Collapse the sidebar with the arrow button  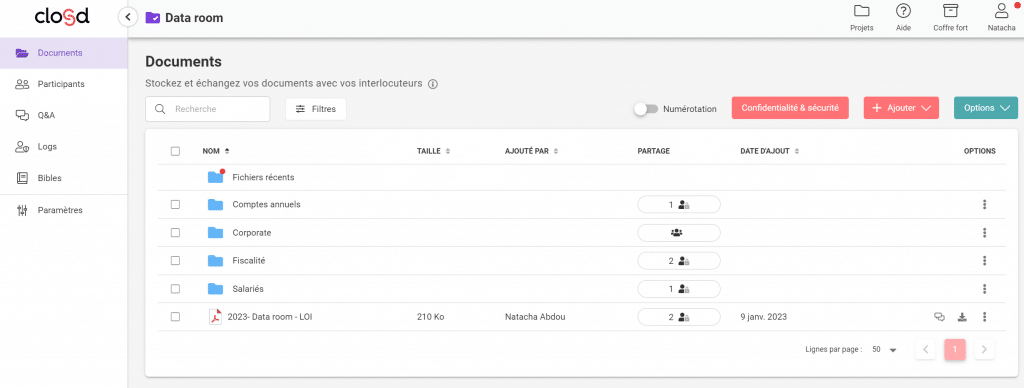[x=127, y=17]
